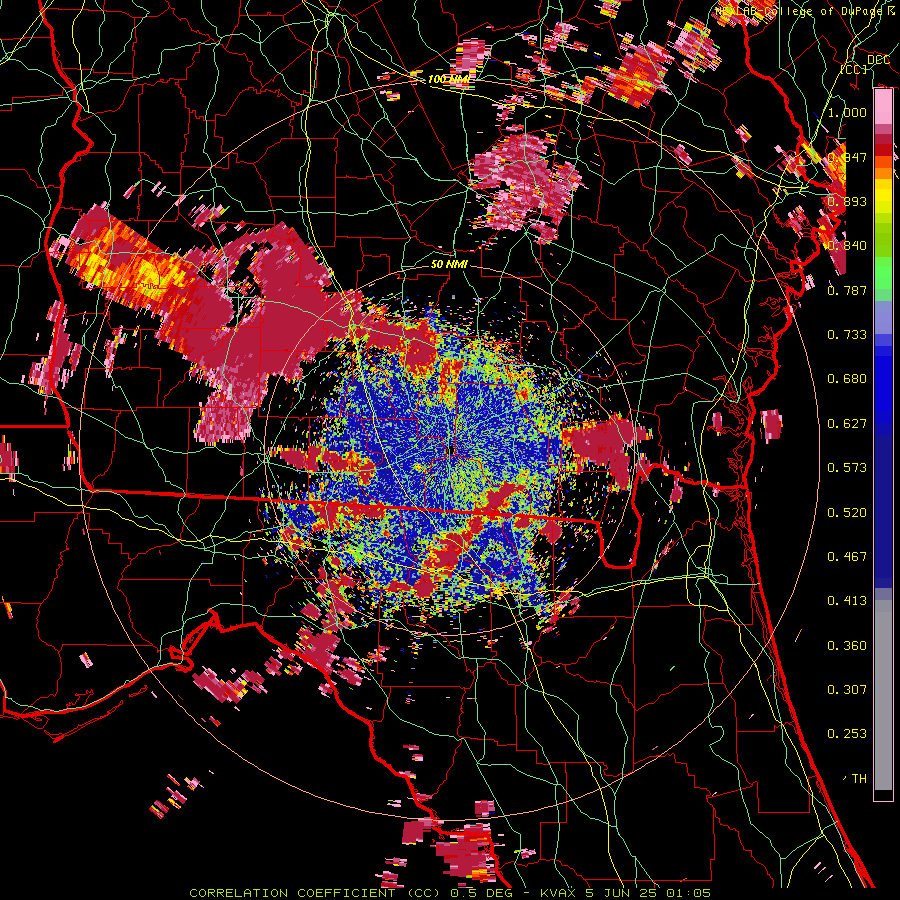
Task: Click the vertical correlation coefficient color bar
Action: (883, 445)
